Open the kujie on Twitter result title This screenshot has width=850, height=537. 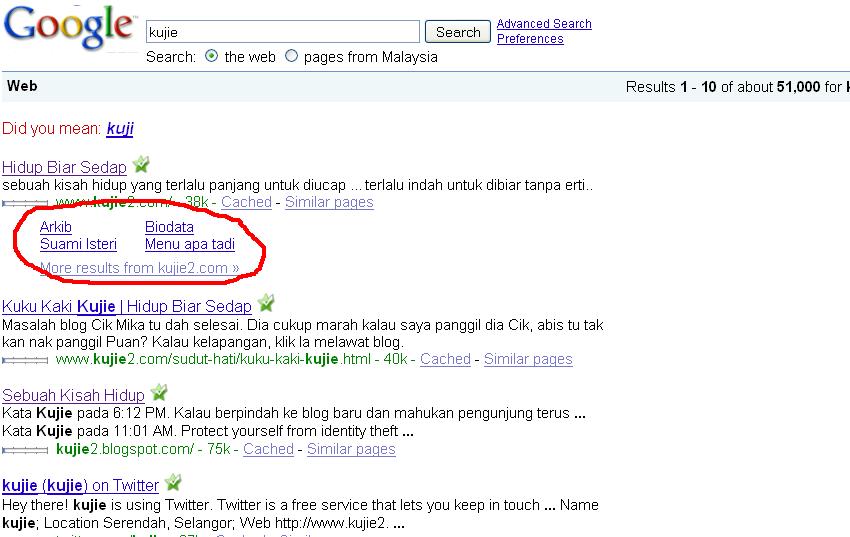click(80, 486)
